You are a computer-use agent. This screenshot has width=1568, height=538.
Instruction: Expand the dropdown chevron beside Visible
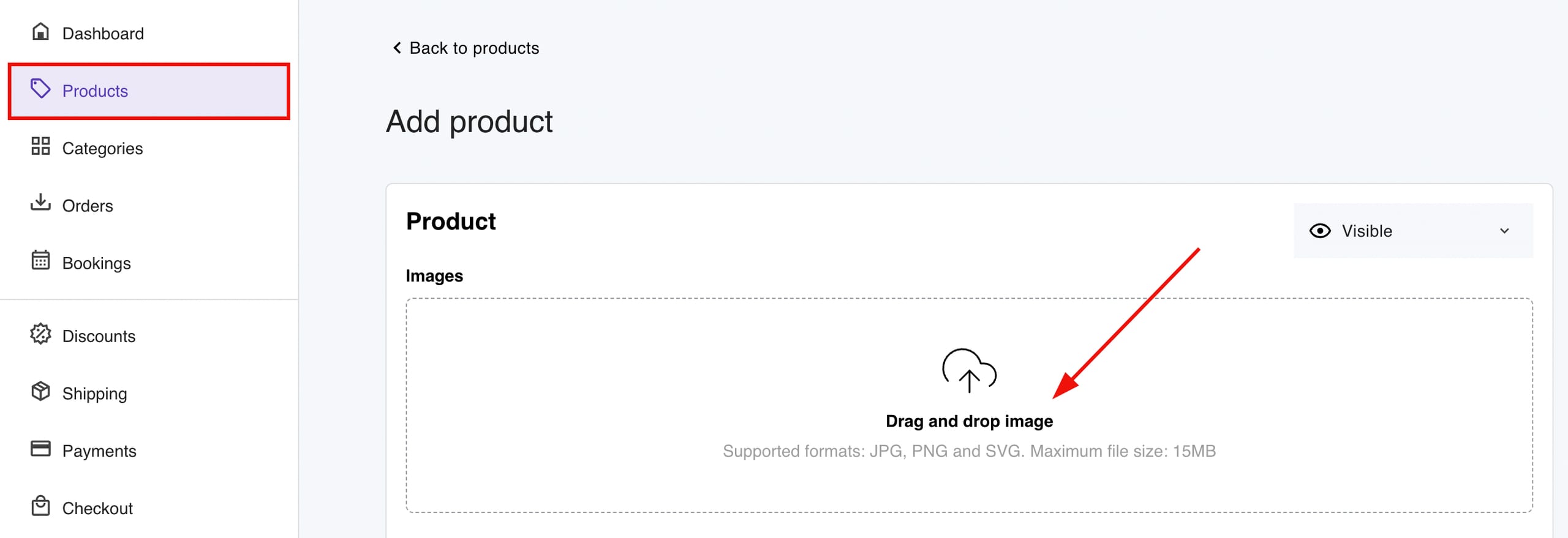coord(1504,231)
